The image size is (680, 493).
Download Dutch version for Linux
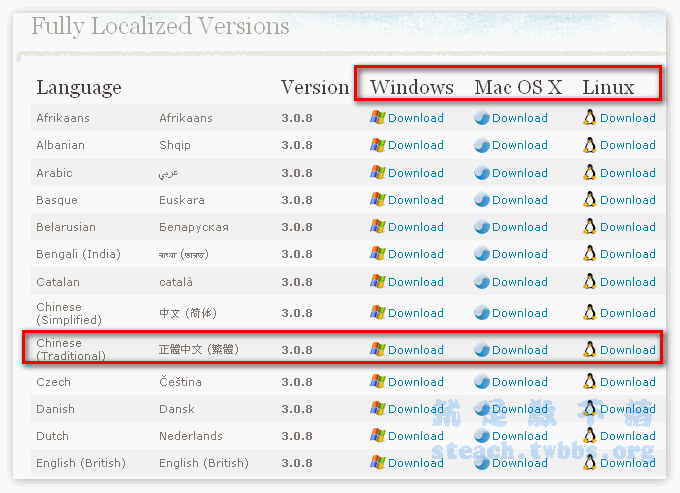tap(628, 436)
